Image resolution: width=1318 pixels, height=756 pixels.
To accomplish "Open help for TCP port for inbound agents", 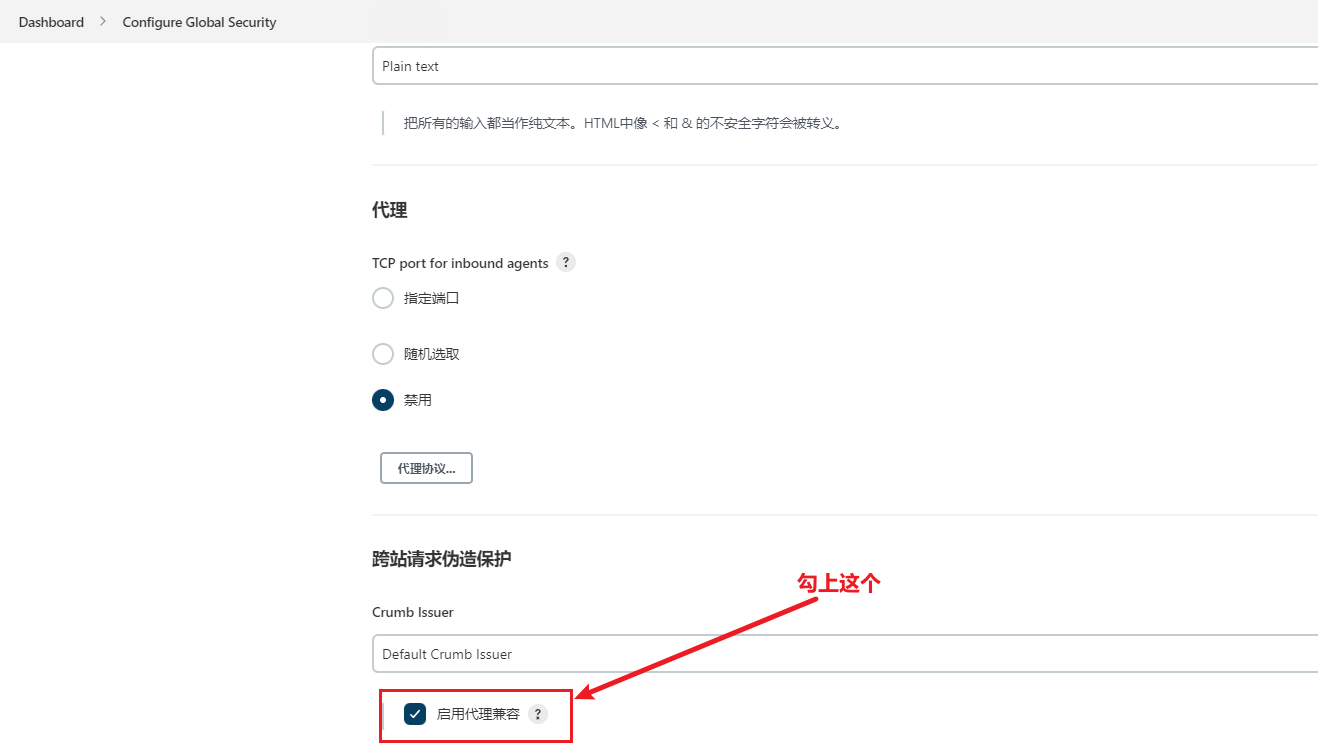I will coord(566,263).
